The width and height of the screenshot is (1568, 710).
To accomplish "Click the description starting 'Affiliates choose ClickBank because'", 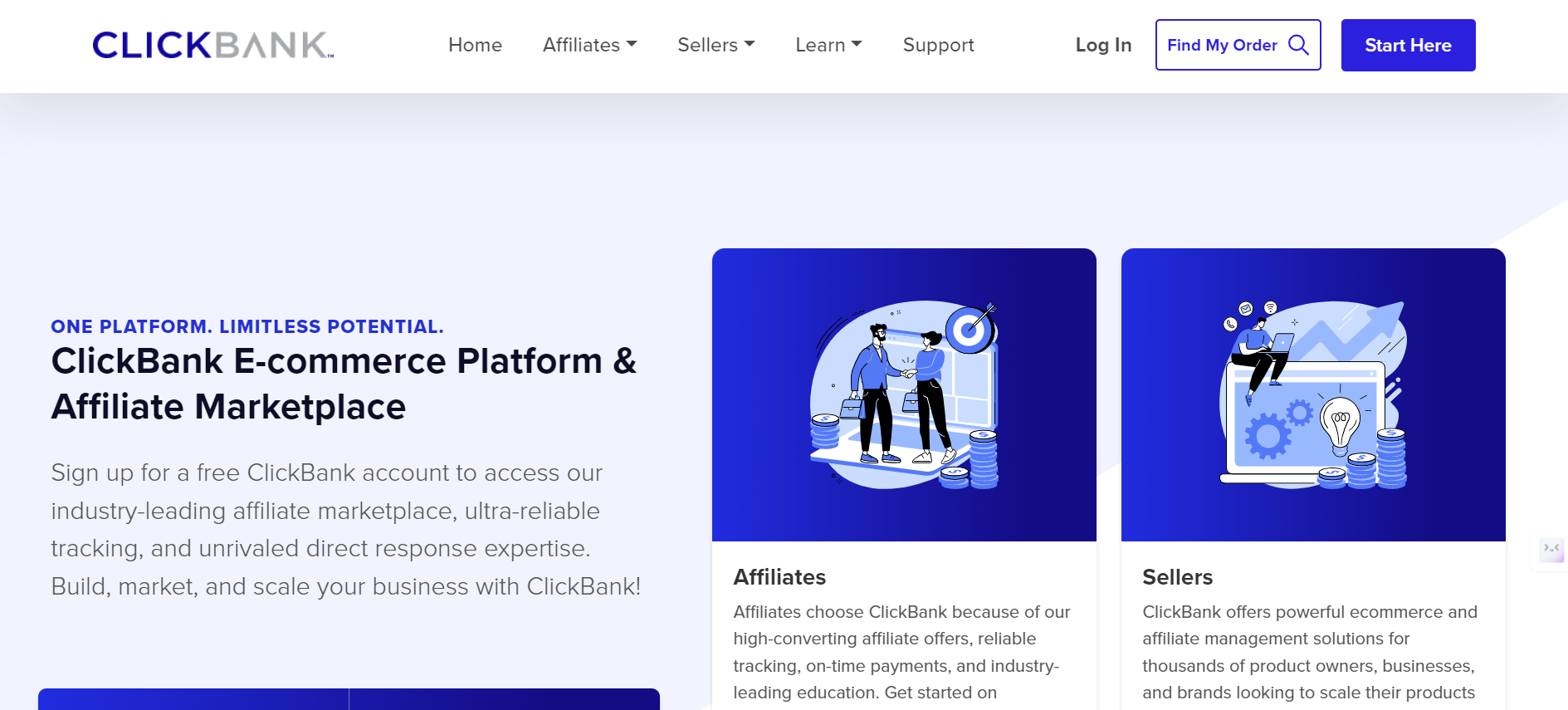I will tap(901, 652).
